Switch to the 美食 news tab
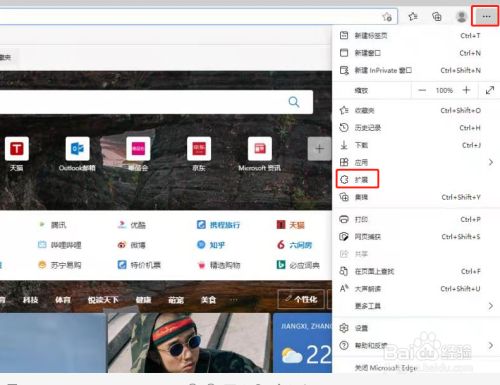Screen dimensions: 500x385 (x=209, y=300)
